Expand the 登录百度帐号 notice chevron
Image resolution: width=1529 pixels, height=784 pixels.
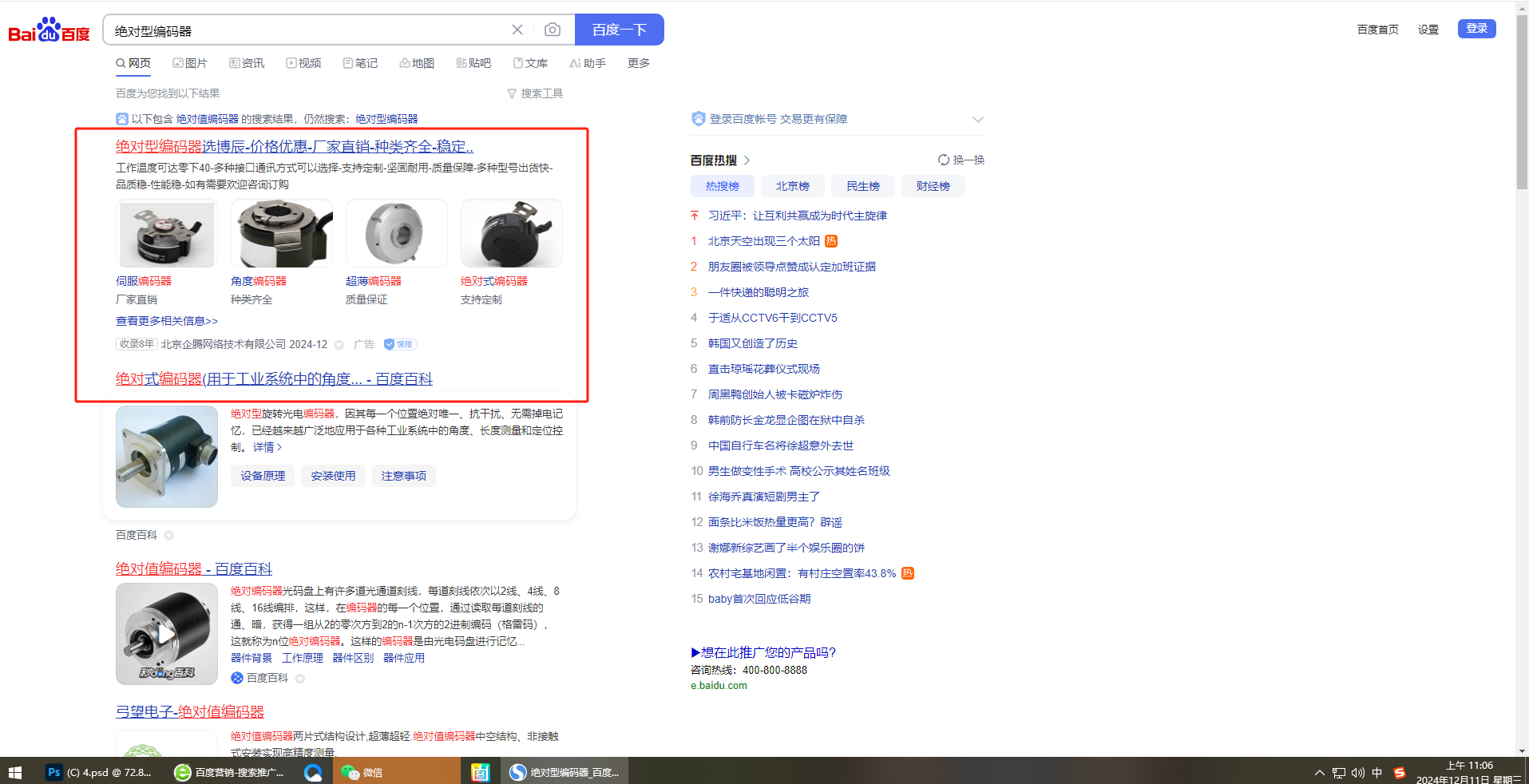coord(978,120)
